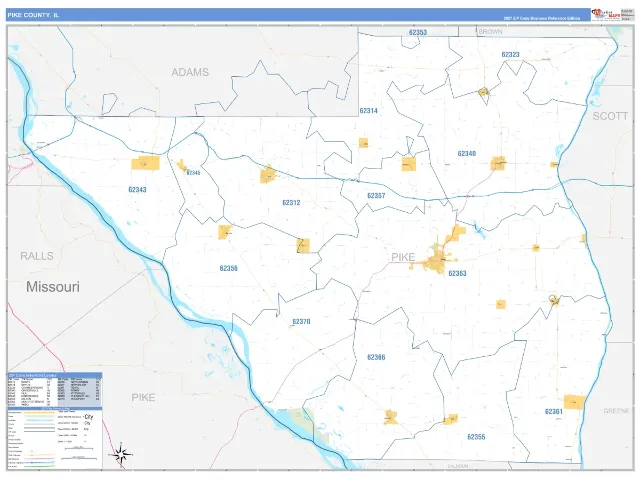Screen dimensions: 640x480
Task: Select ZIP code label 62356
Action: tap(228, 268)
